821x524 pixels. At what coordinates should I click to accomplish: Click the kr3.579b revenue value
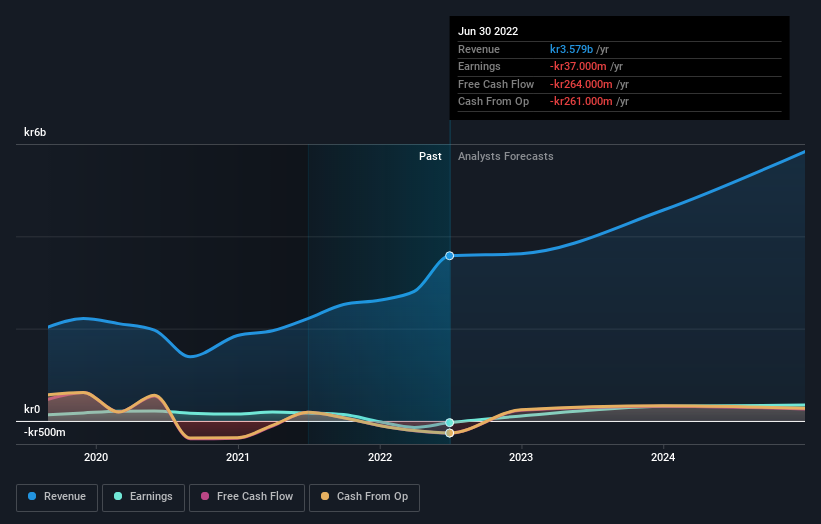pyautogui.click(x=571, y=49)
